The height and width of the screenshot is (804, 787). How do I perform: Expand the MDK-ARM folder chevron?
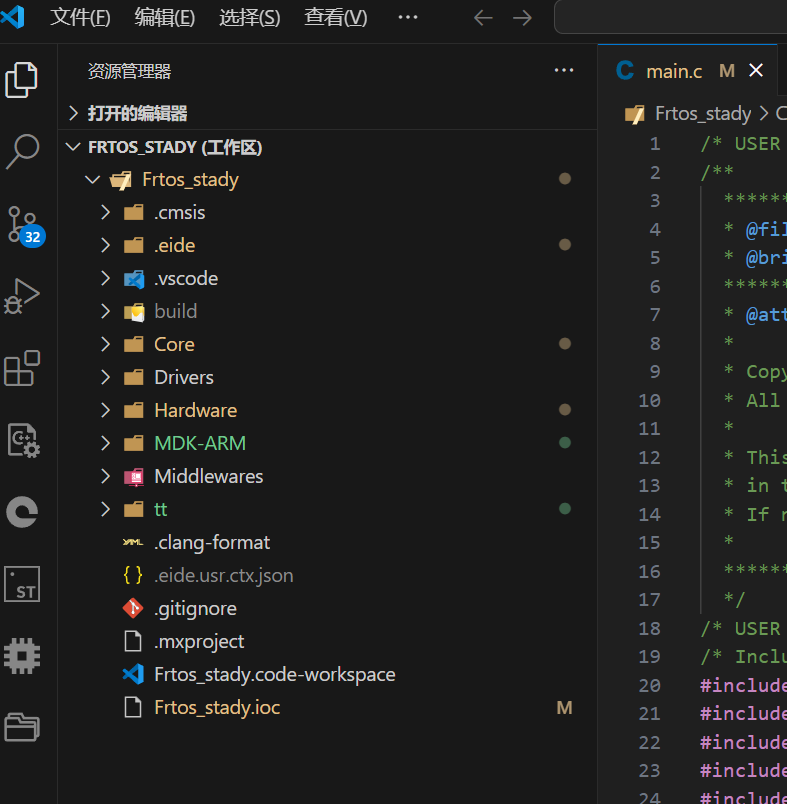(x=105, y=444)
